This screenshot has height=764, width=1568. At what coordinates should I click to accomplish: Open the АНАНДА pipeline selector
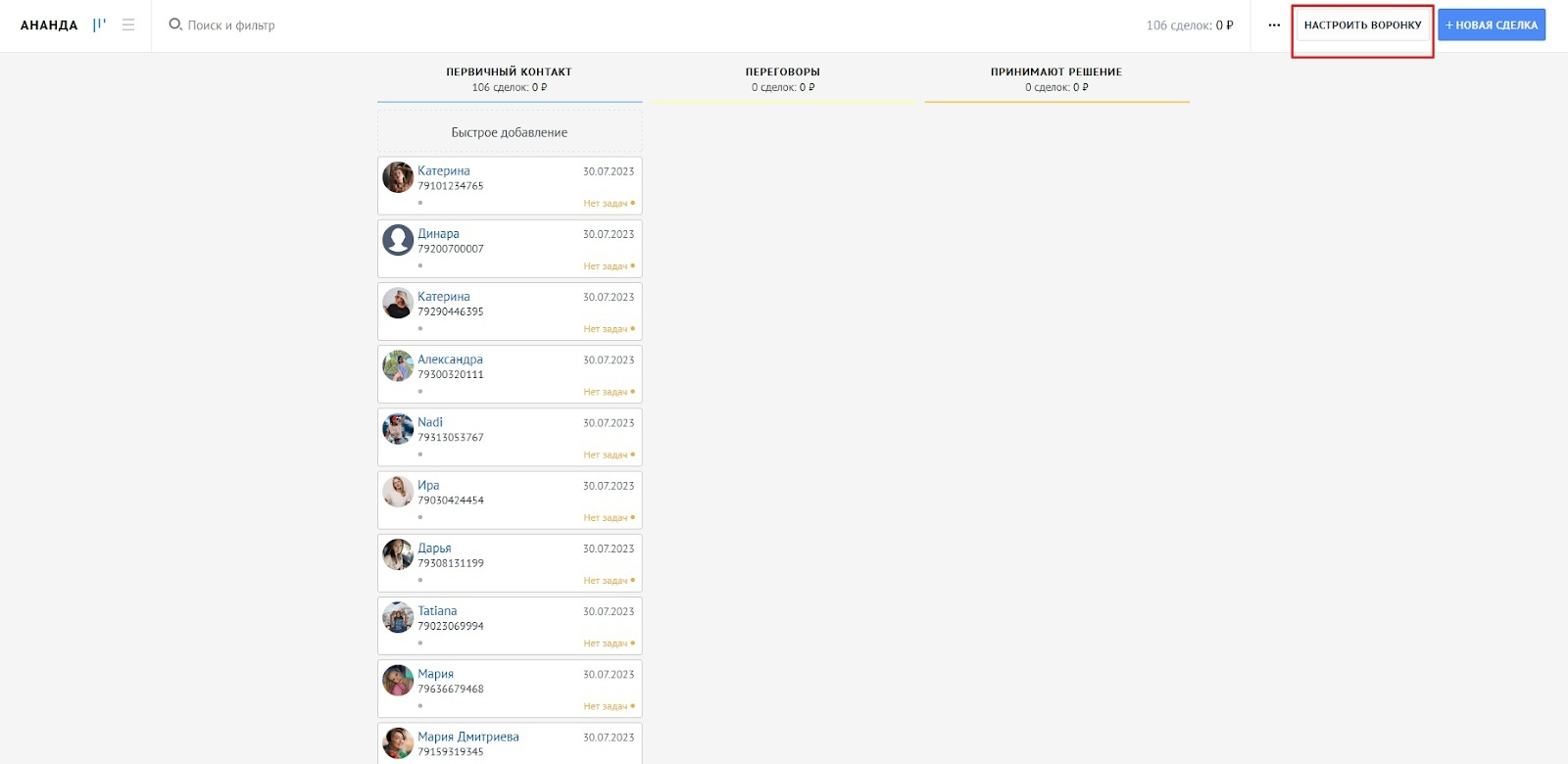pos(49,25)
